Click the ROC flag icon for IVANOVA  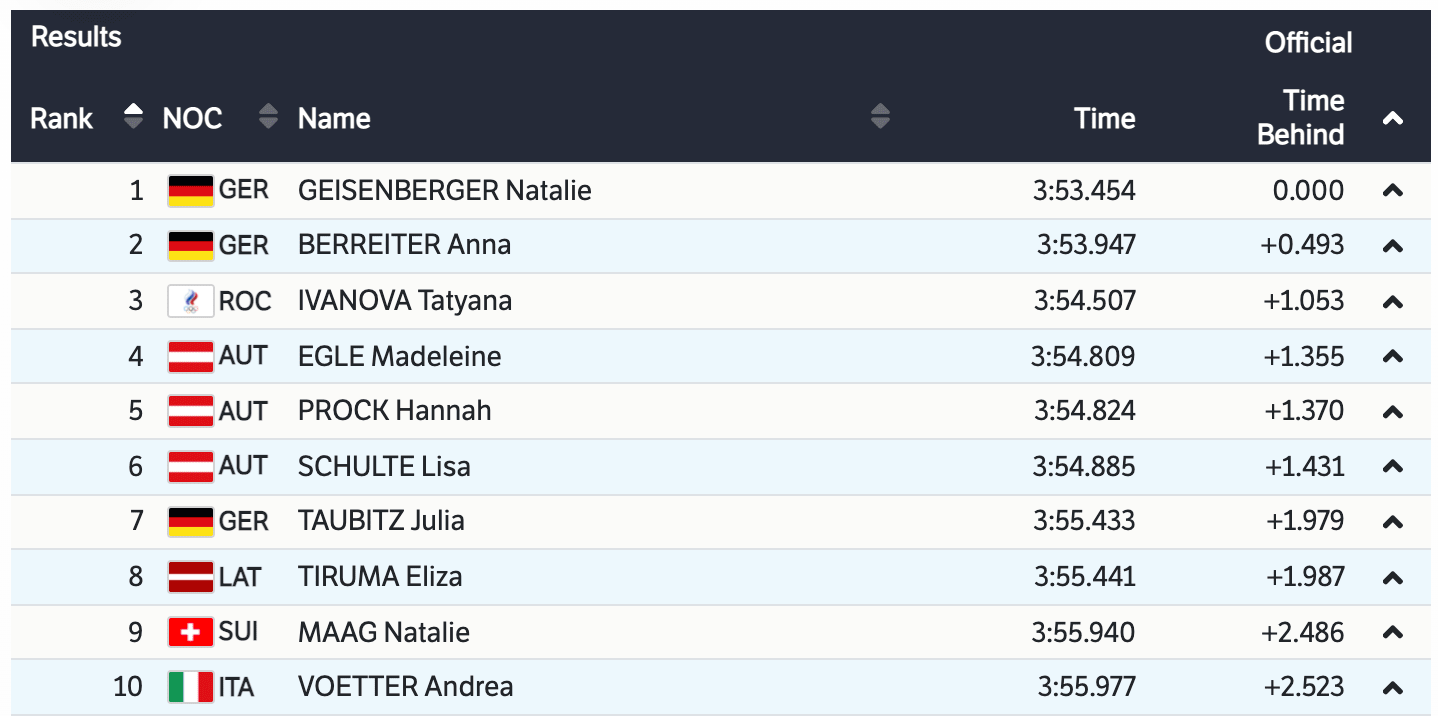point(190,301)
